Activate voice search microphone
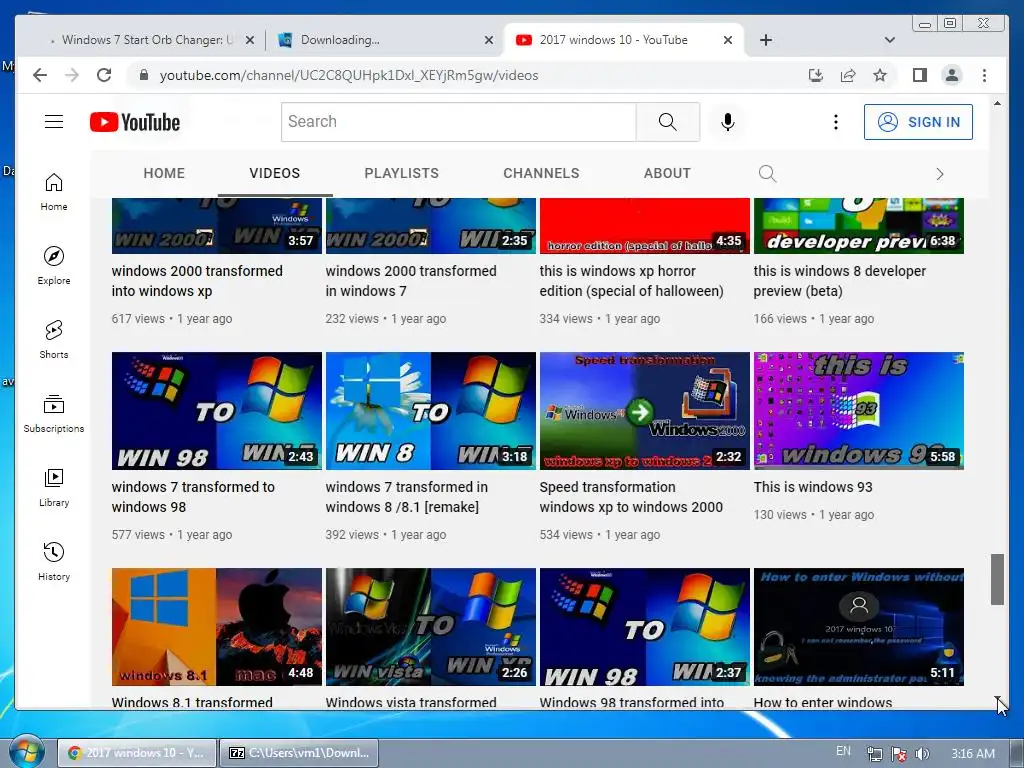Viewport: 1024px width, 768px height. click(728, 122)
